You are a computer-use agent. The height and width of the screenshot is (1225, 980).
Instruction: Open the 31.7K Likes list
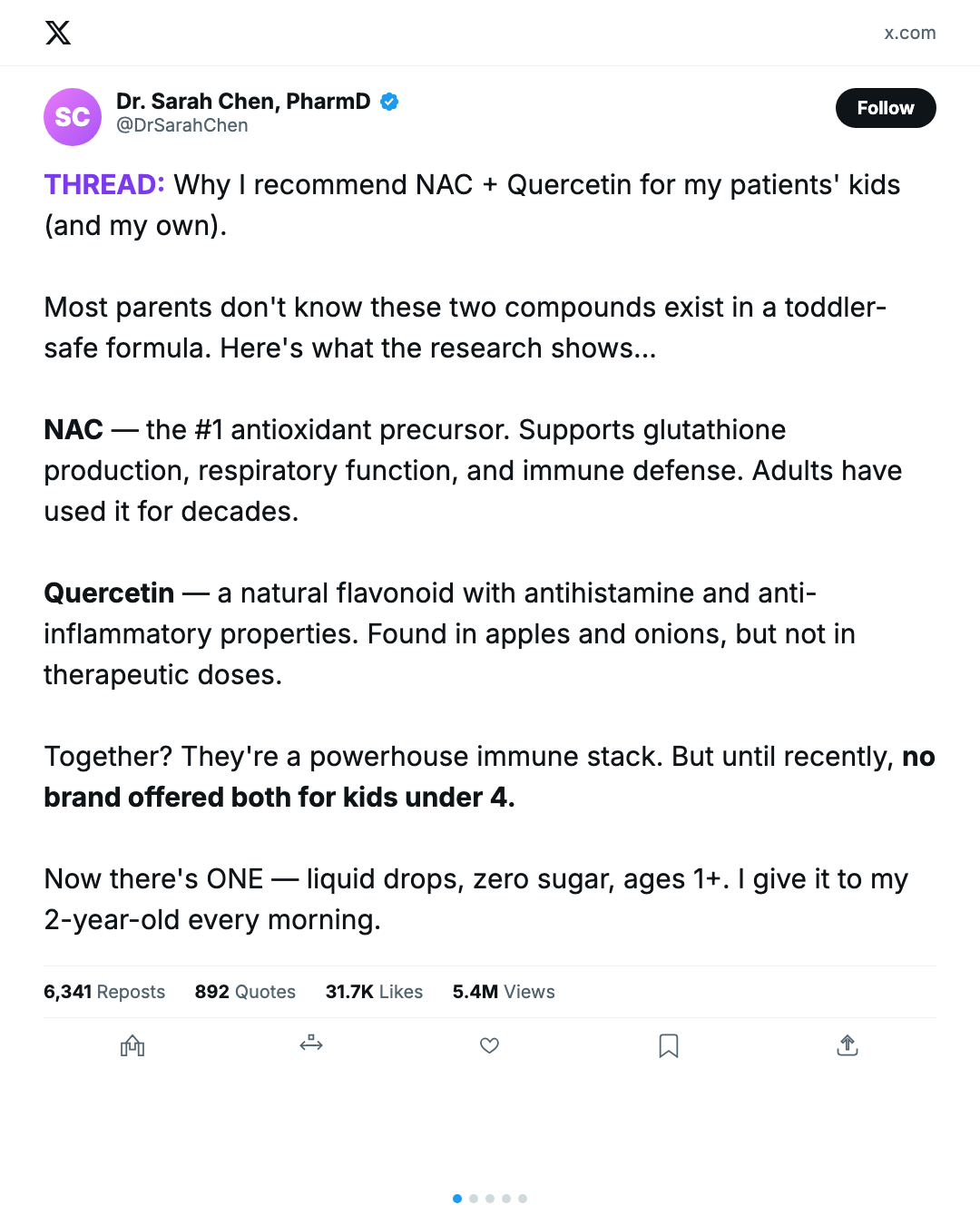pyautogui.click(x=374, y=992)
